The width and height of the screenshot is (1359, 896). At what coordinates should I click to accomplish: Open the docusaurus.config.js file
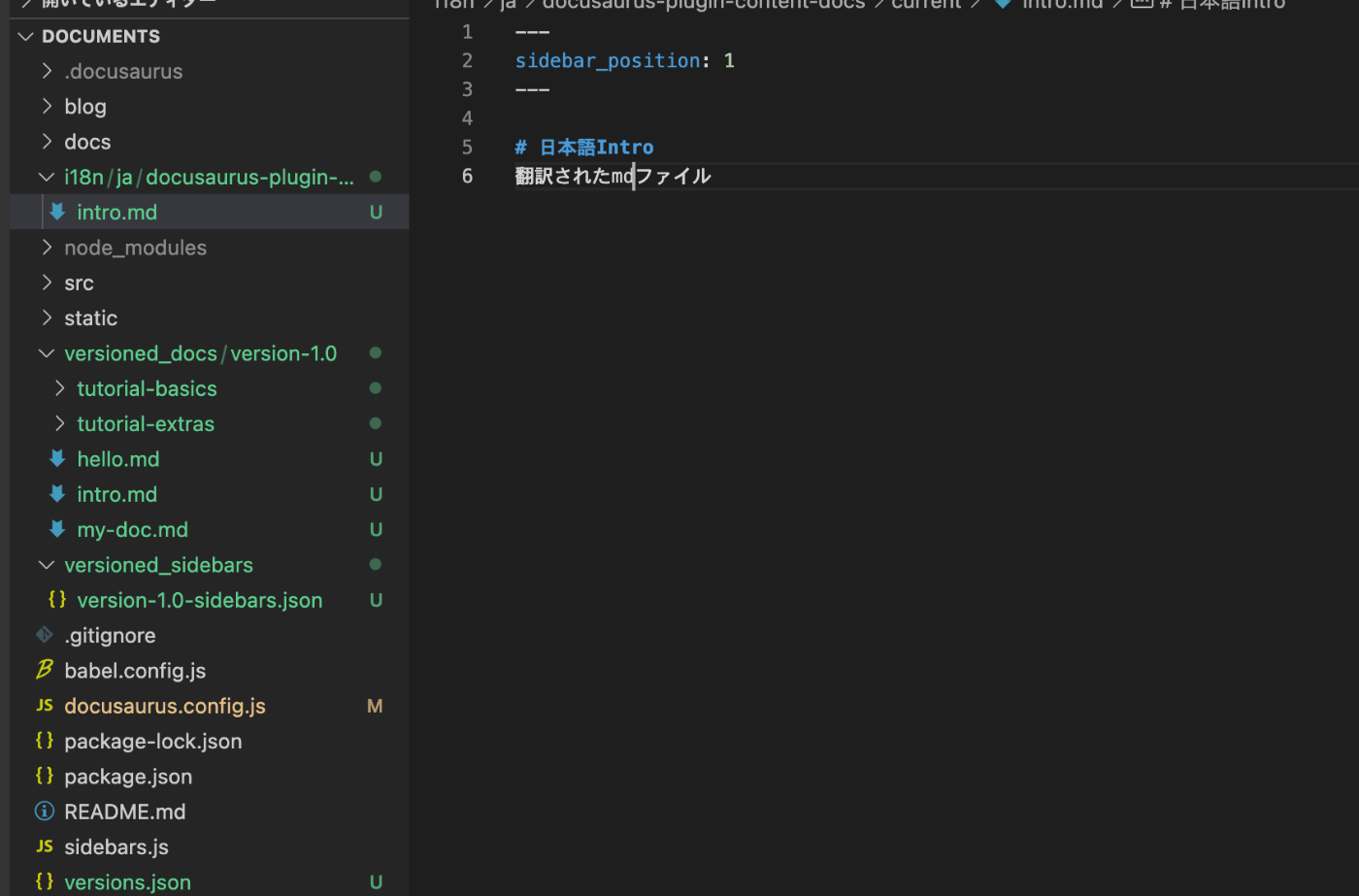point(165,706)
